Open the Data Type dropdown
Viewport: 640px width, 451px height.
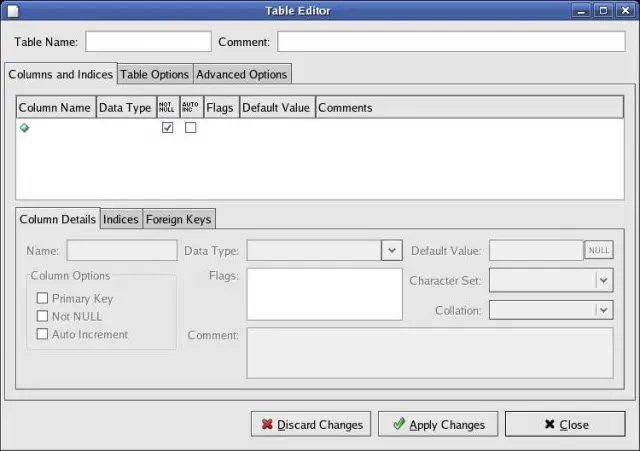(x=392, y=250)
